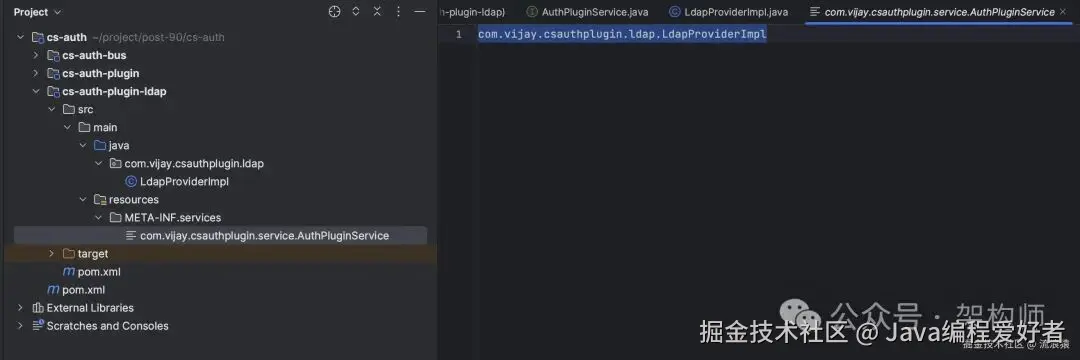Viewport: 1080px width, 360px height.
Task: Click the com.vijay.csauthplugin.ldap.LdapProviderImpl editor text
Action: pos(622,34)
